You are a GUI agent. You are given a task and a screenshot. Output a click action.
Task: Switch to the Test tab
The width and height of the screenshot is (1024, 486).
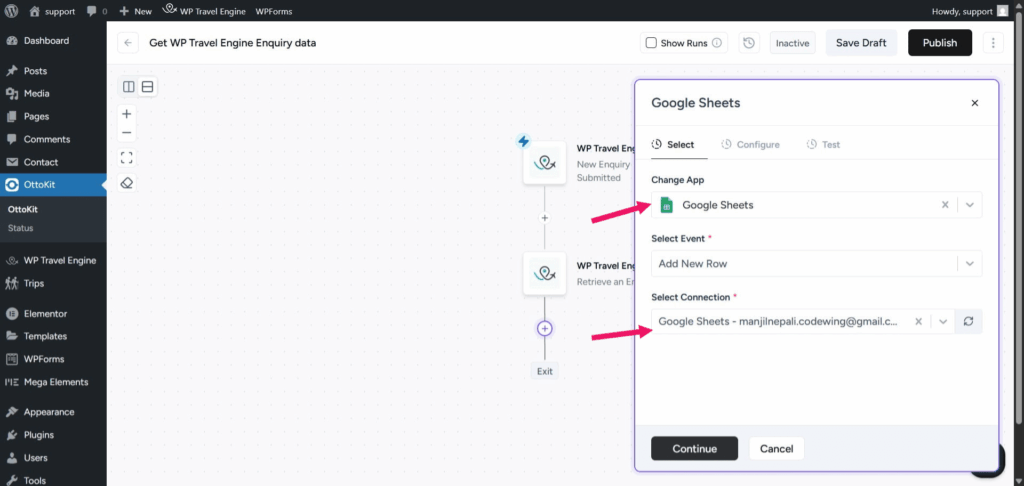coord(824,144)
